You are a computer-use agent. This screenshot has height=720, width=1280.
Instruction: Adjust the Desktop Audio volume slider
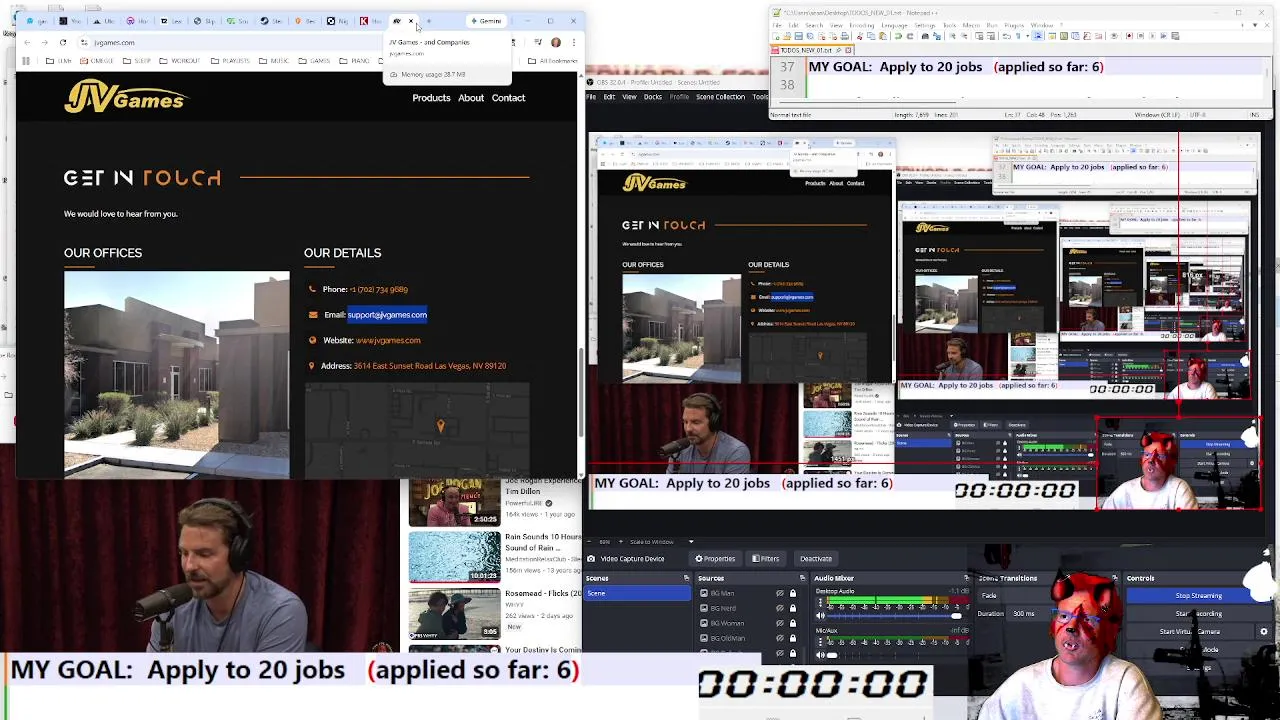pos(894,616)
